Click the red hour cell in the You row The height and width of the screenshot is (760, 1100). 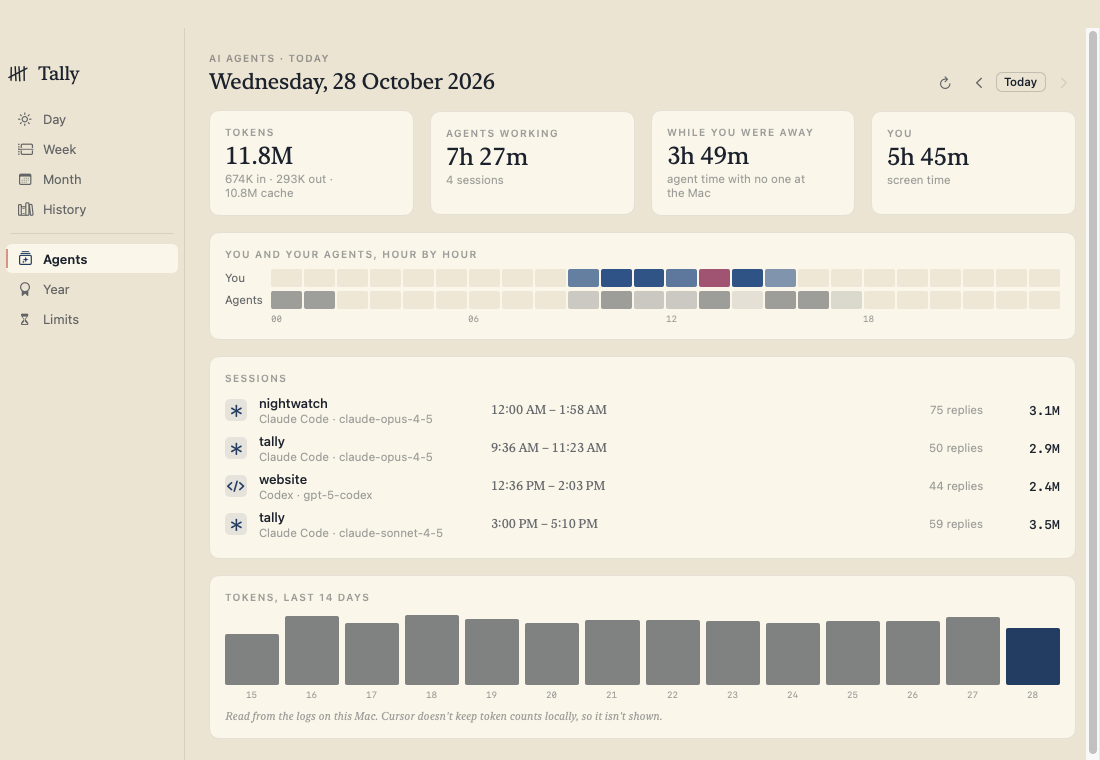coord(714,278)
